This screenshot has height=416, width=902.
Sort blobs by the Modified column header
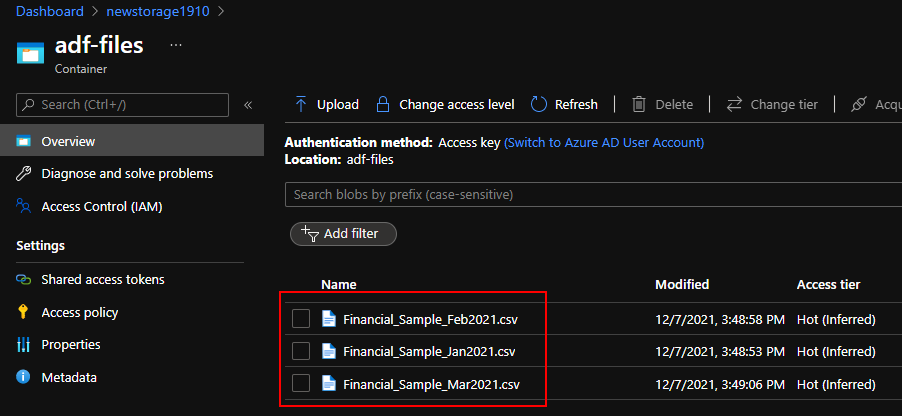click(682, 285)
